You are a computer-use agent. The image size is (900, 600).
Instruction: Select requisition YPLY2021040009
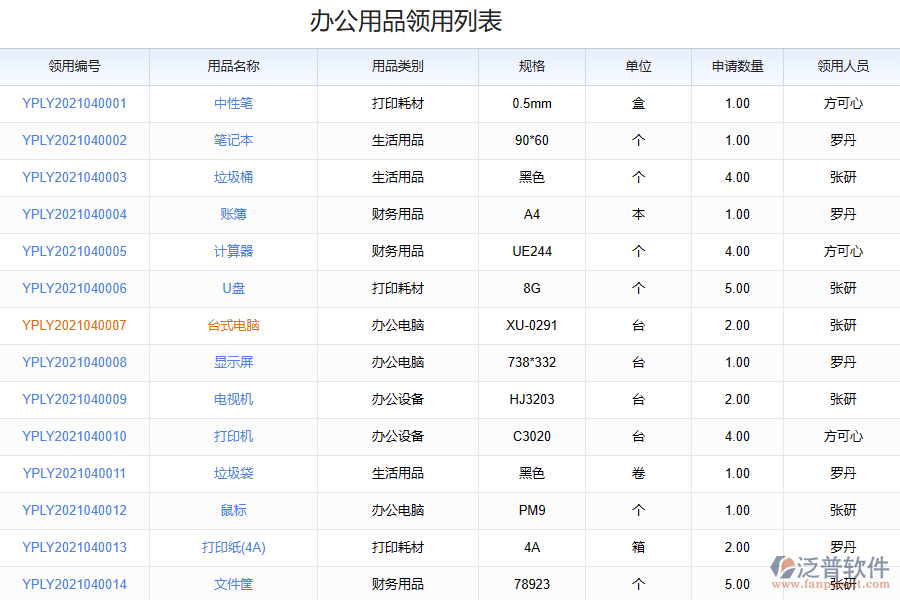(74, 400)
